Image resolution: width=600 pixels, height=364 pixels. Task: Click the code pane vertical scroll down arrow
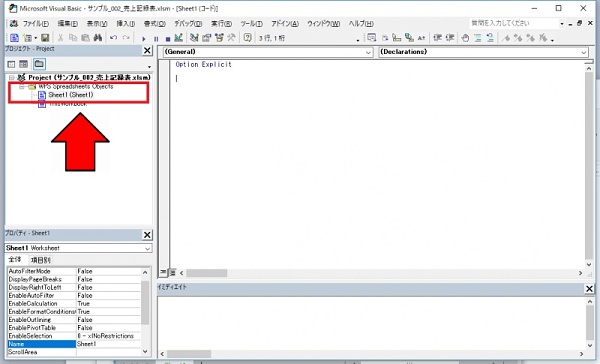pyautogui.click(x=589, y=264)
